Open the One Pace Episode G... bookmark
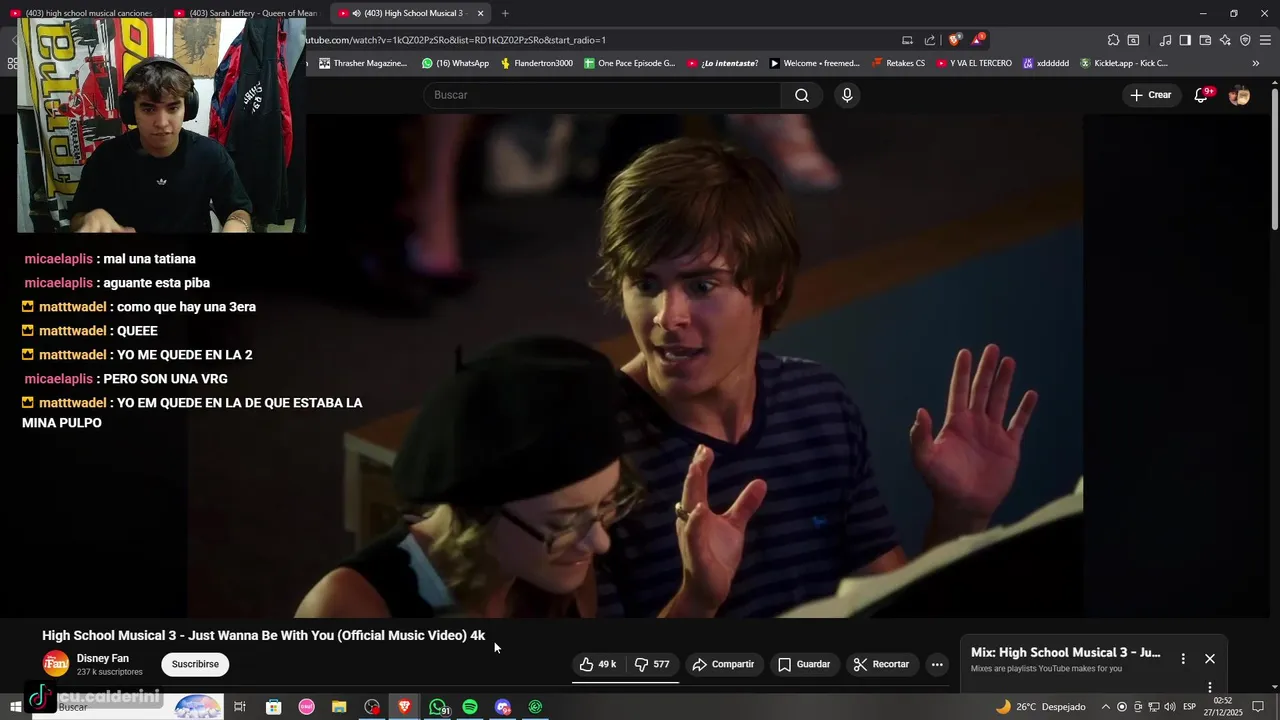The height and width of the screenshot is (720, 1280). click(x=629, y=63)
